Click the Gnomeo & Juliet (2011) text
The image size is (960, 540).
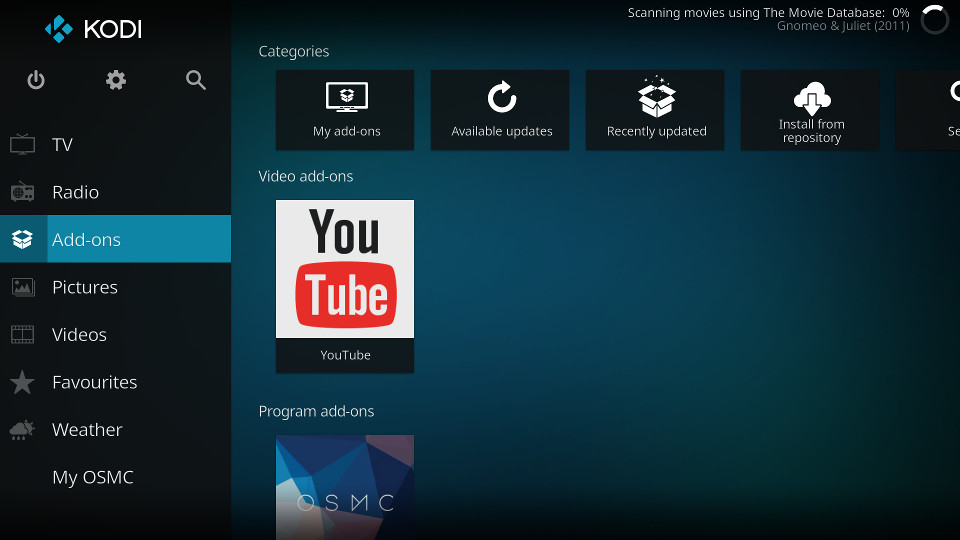[843, 26]
